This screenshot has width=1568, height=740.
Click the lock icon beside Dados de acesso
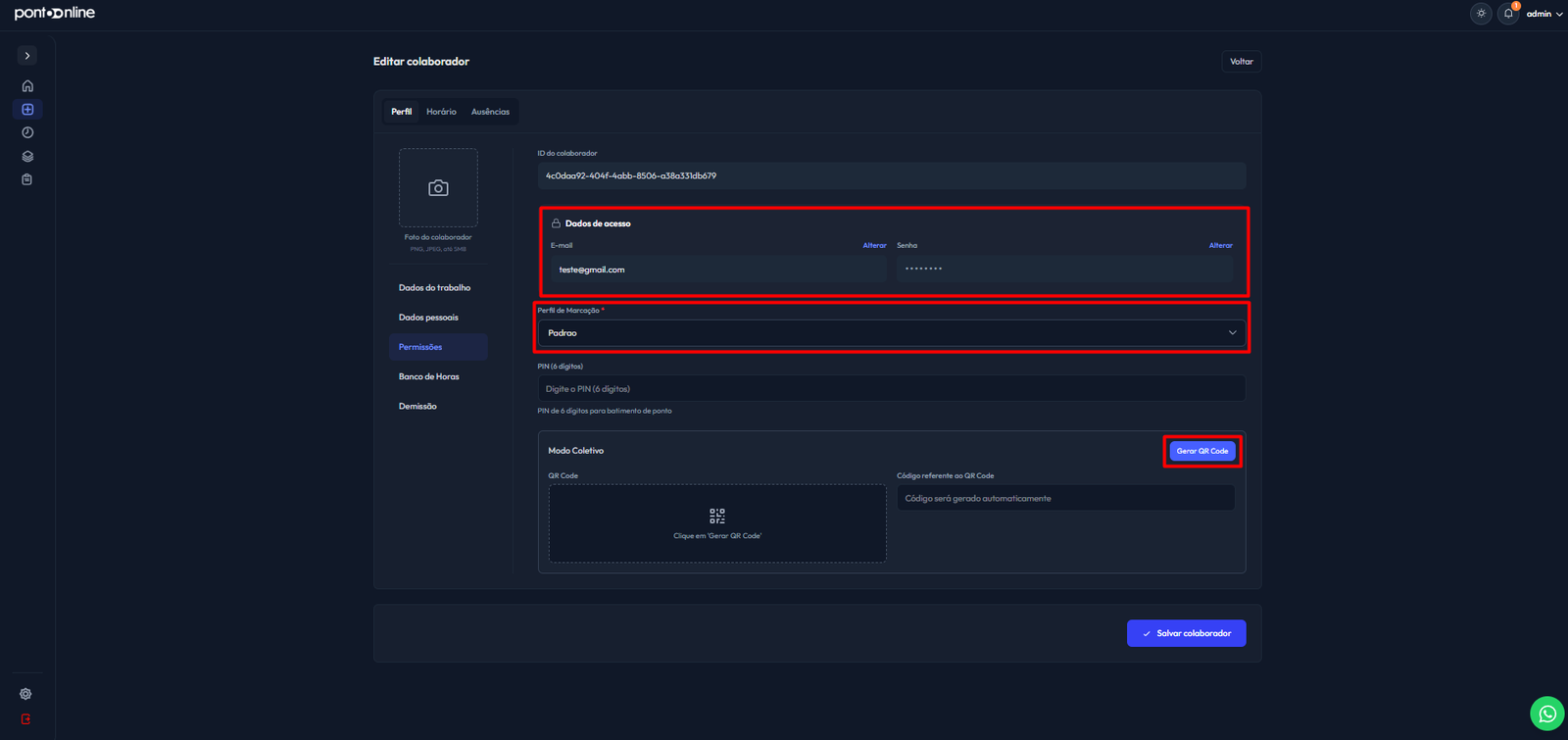point(556,223)
